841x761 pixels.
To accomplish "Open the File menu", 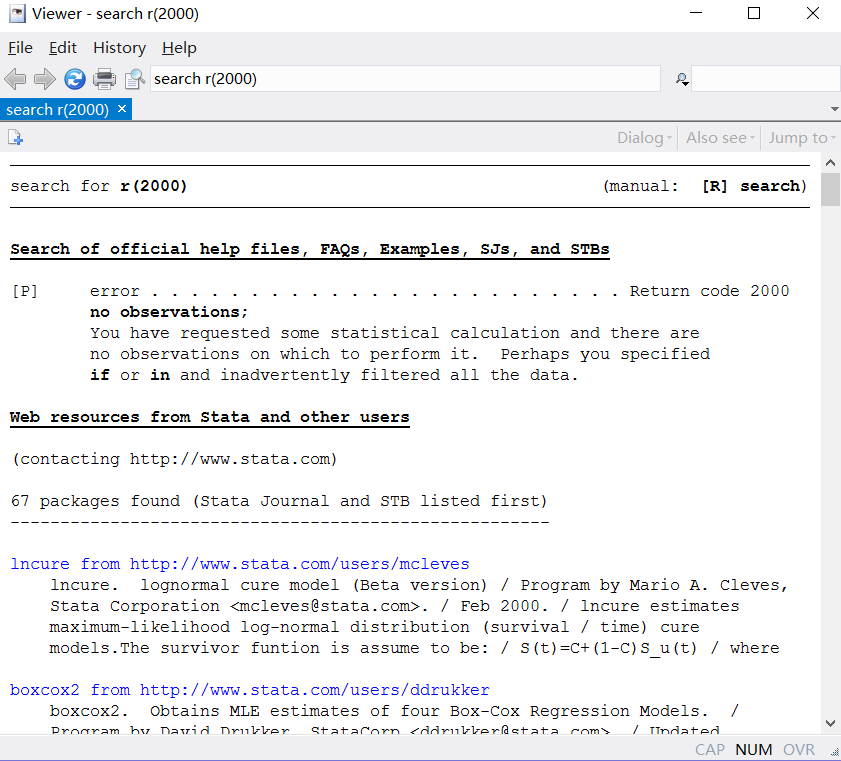I will (20, 48).
